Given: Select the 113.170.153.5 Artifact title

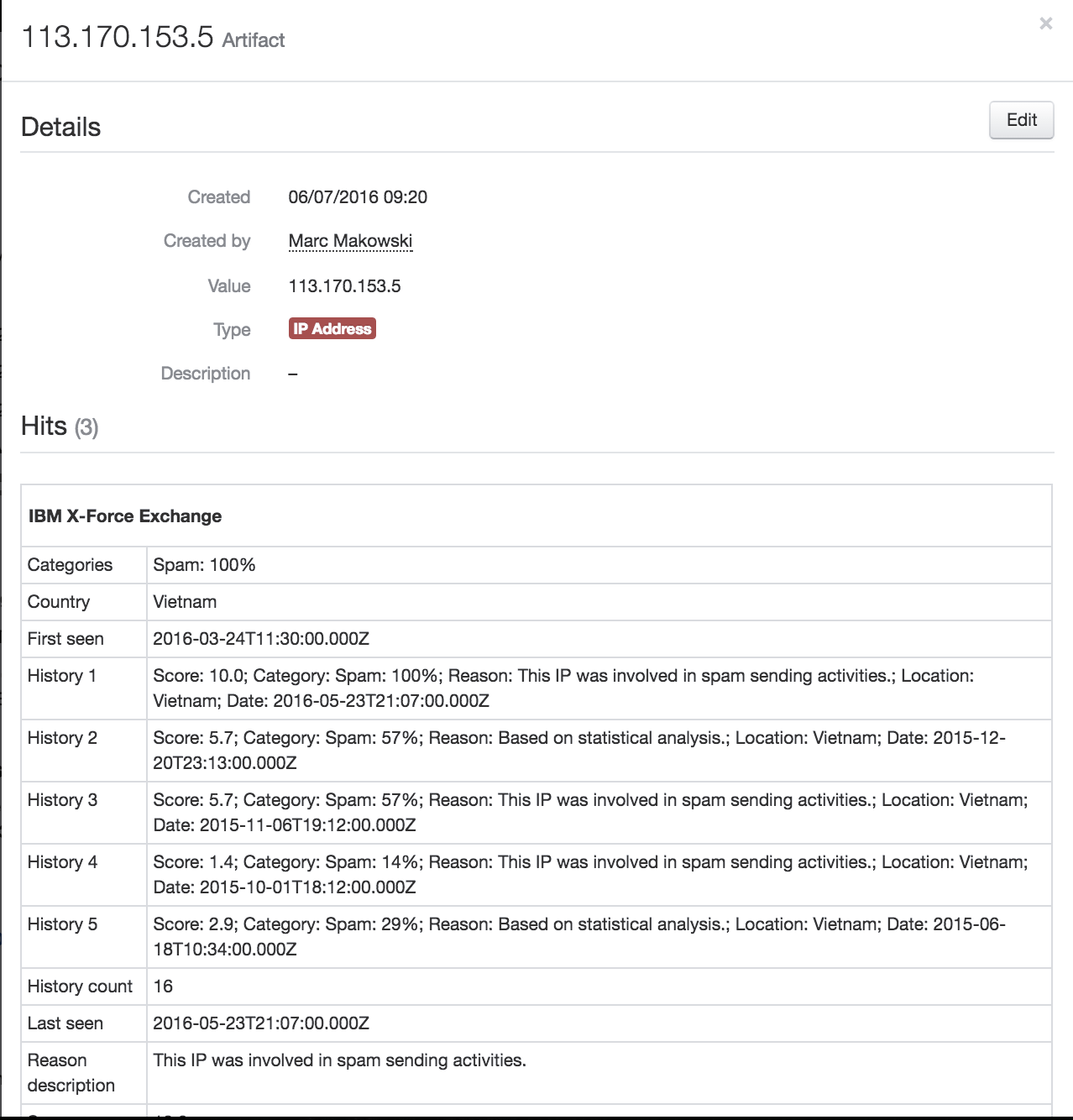Looking at the screenshot, I should (x=153, y=38).
